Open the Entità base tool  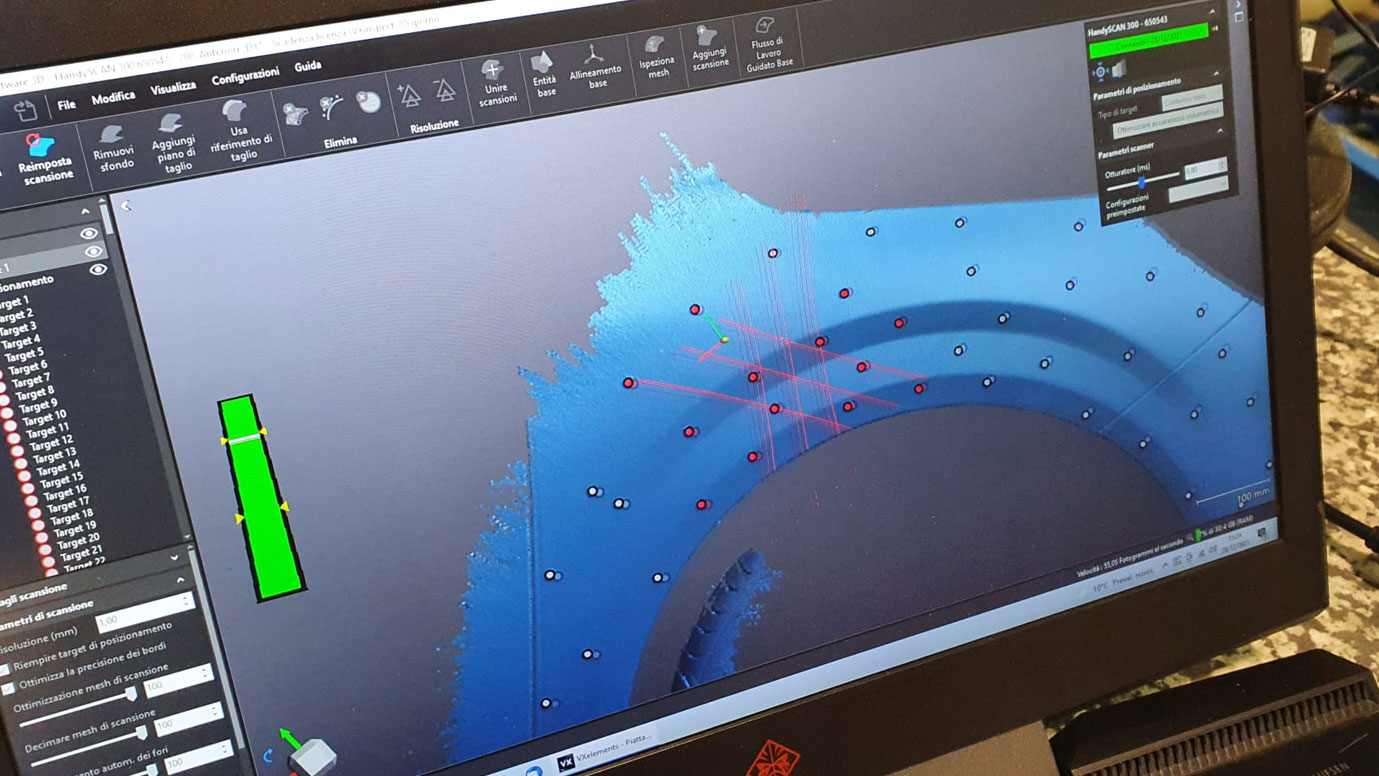[544, 74]
